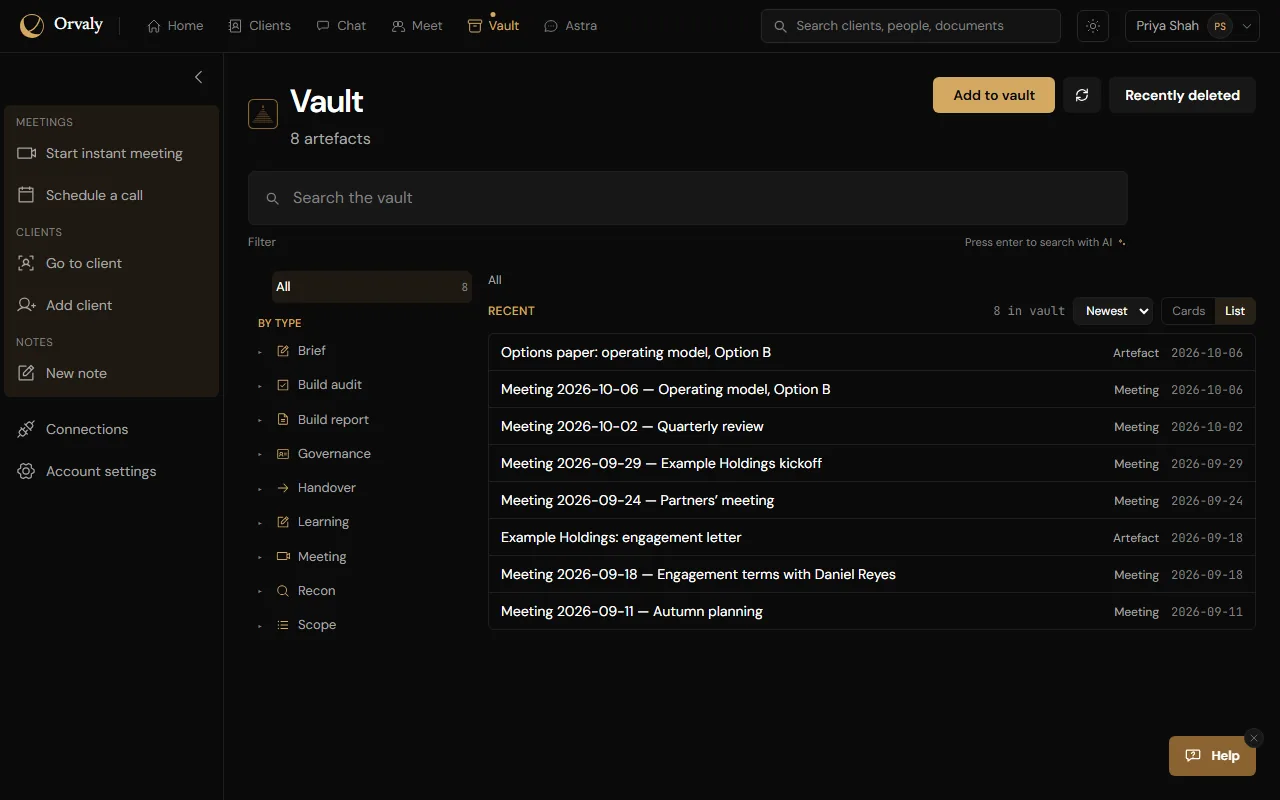Click the Add client person-plus icon
The height and width of the screenshot is (800, 1280).
[27, 305]
